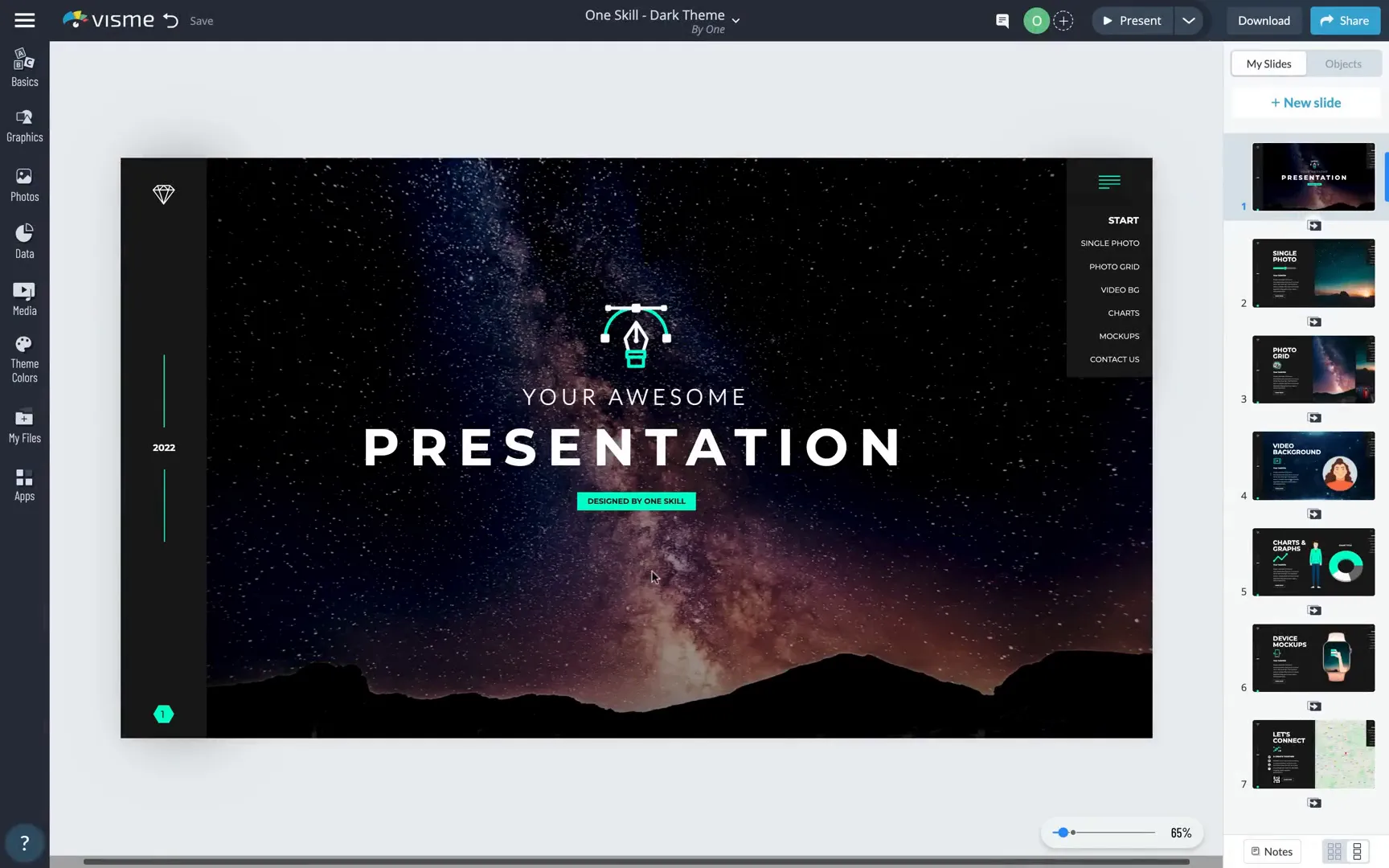Screen dimensions: 1389x868
Task: Add a new slide
Action: click(x=1305, y=102)
